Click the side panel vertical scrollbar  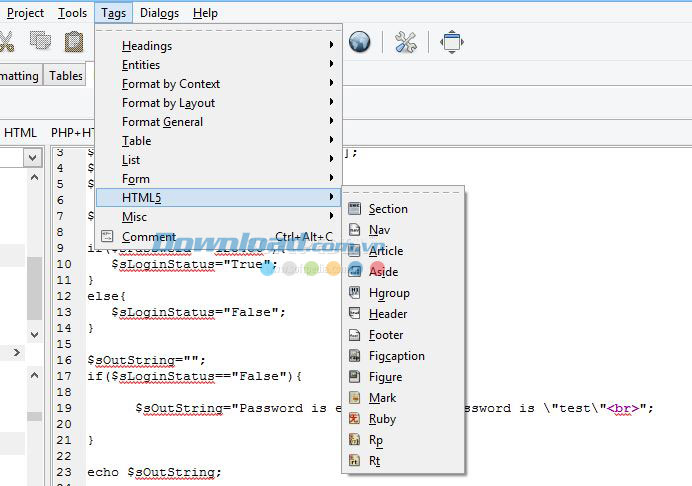(33, 290)
